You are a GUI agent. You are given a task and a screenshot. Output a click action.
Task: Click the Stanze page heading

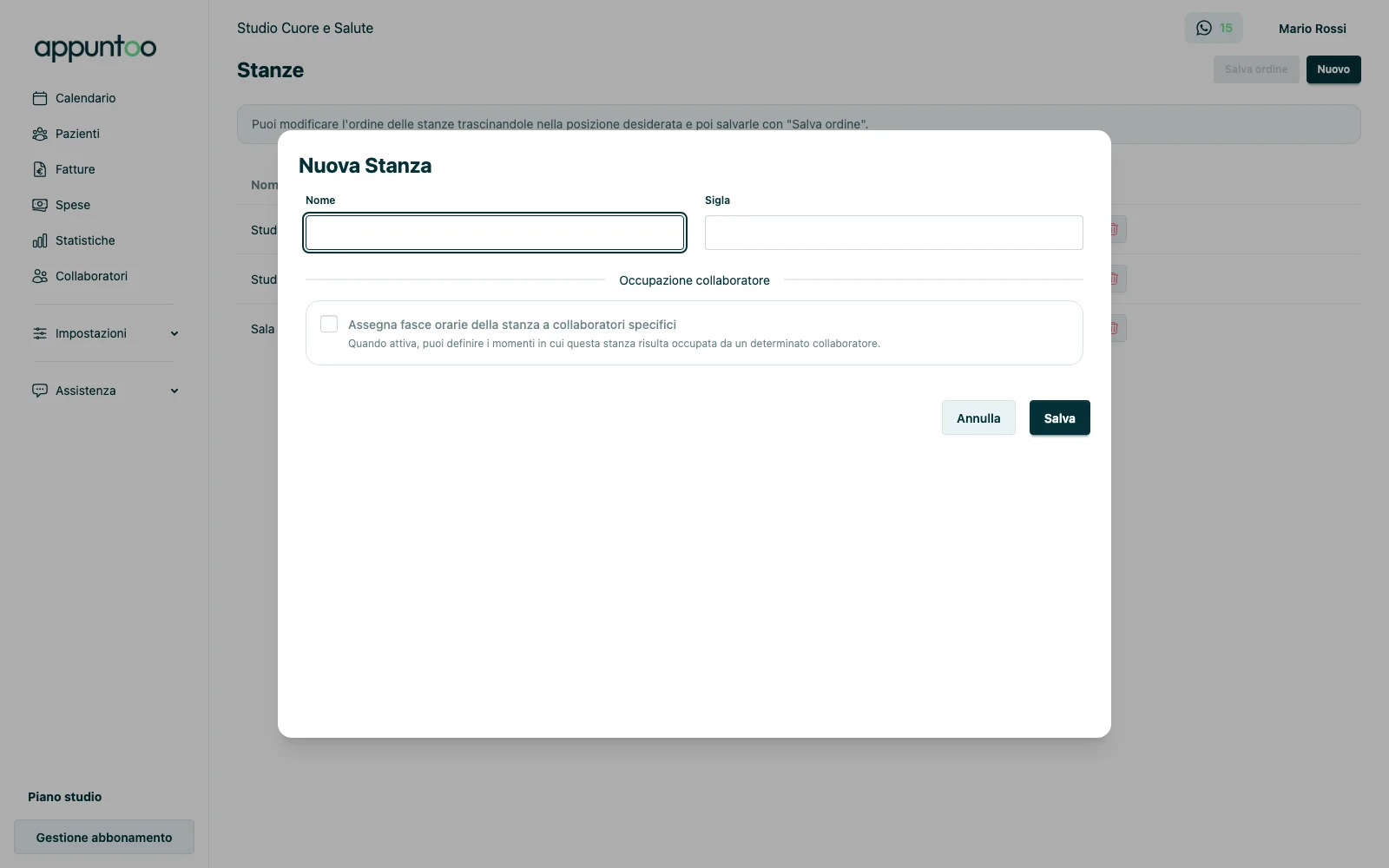(x=270, y=70)
